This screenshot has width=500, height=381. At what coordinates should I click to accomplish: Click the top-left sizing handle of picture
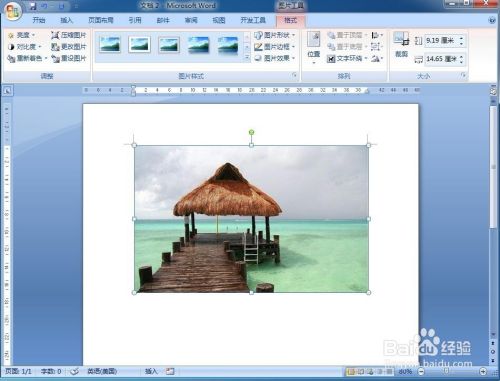(134, 145)
